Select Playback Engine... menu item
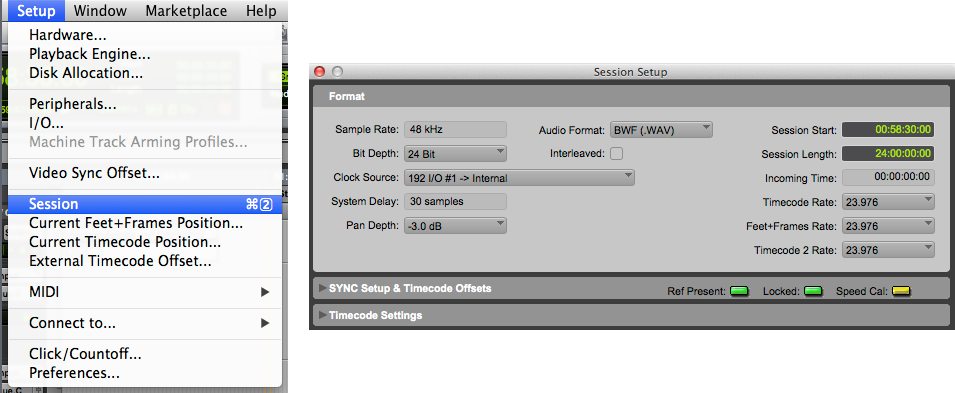This screenshot has width=955, height=393. click(144, 54)
